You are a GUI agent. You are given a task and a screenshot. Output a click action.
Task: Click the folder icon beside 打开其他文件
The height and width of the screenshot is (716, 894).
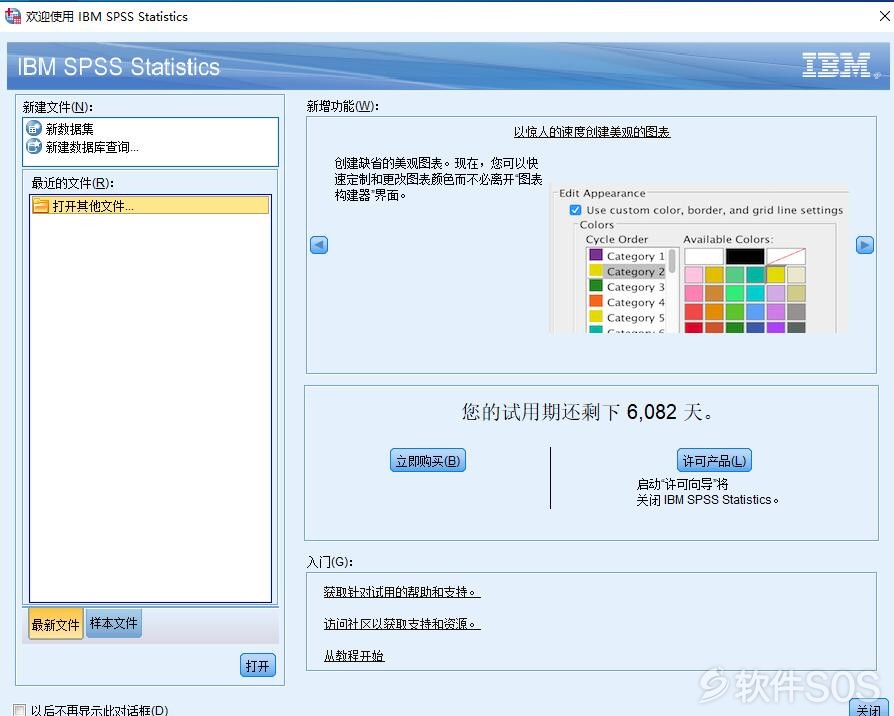point(40,205)
